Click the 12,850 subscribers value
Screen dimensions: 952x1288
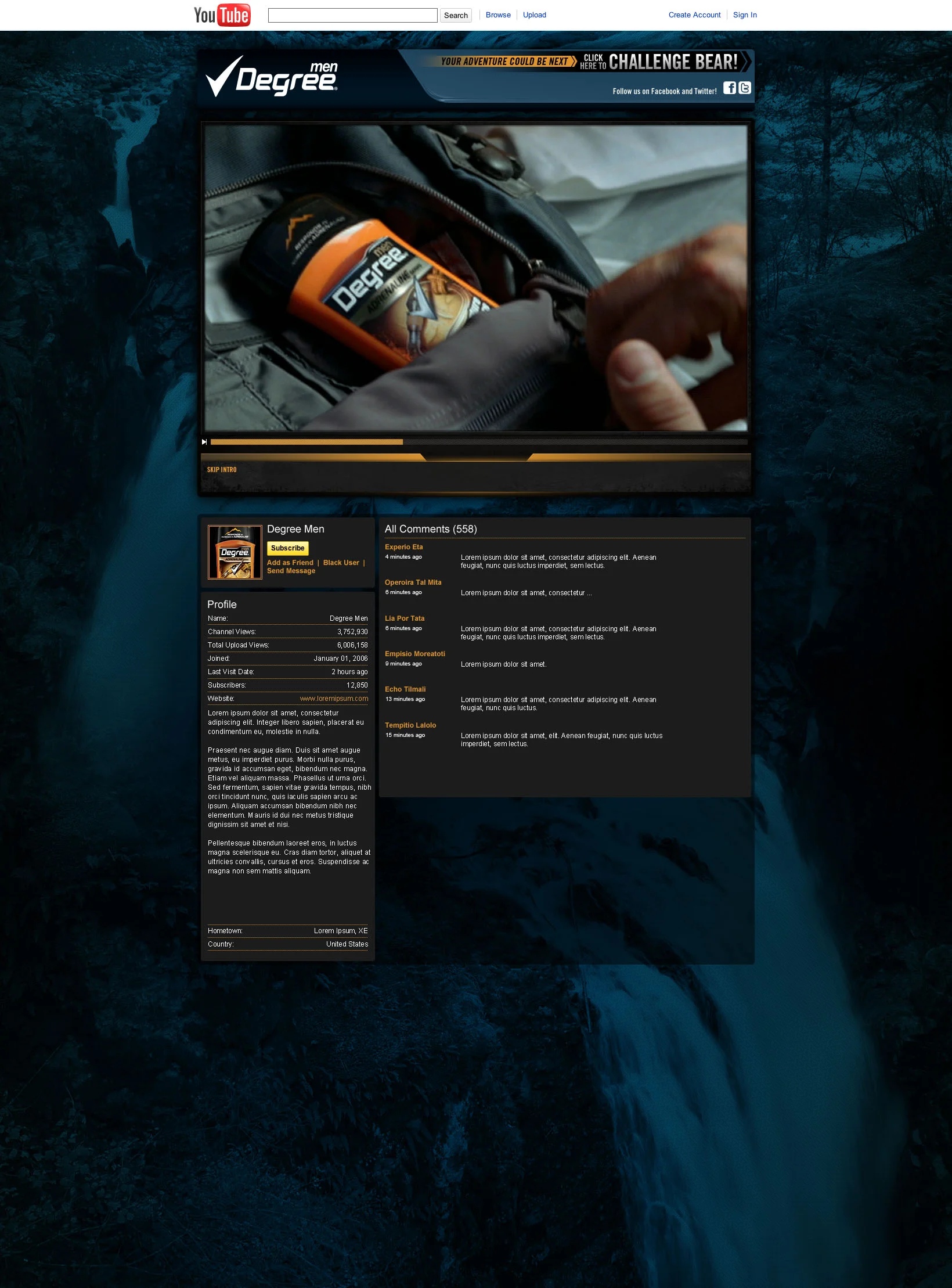[x=357, y=685]
